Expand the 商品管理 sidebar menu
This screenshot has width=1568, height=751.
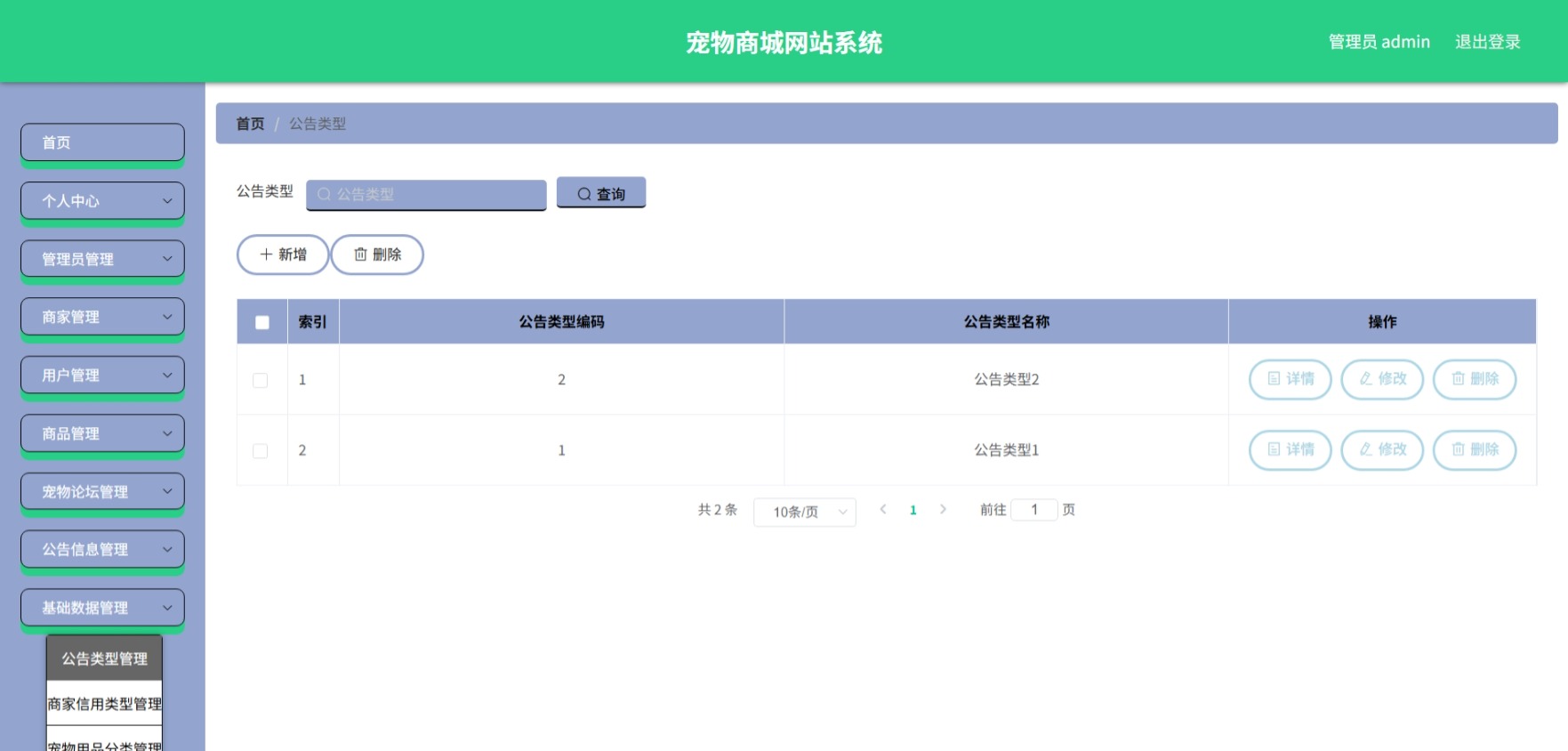[102, 433]
